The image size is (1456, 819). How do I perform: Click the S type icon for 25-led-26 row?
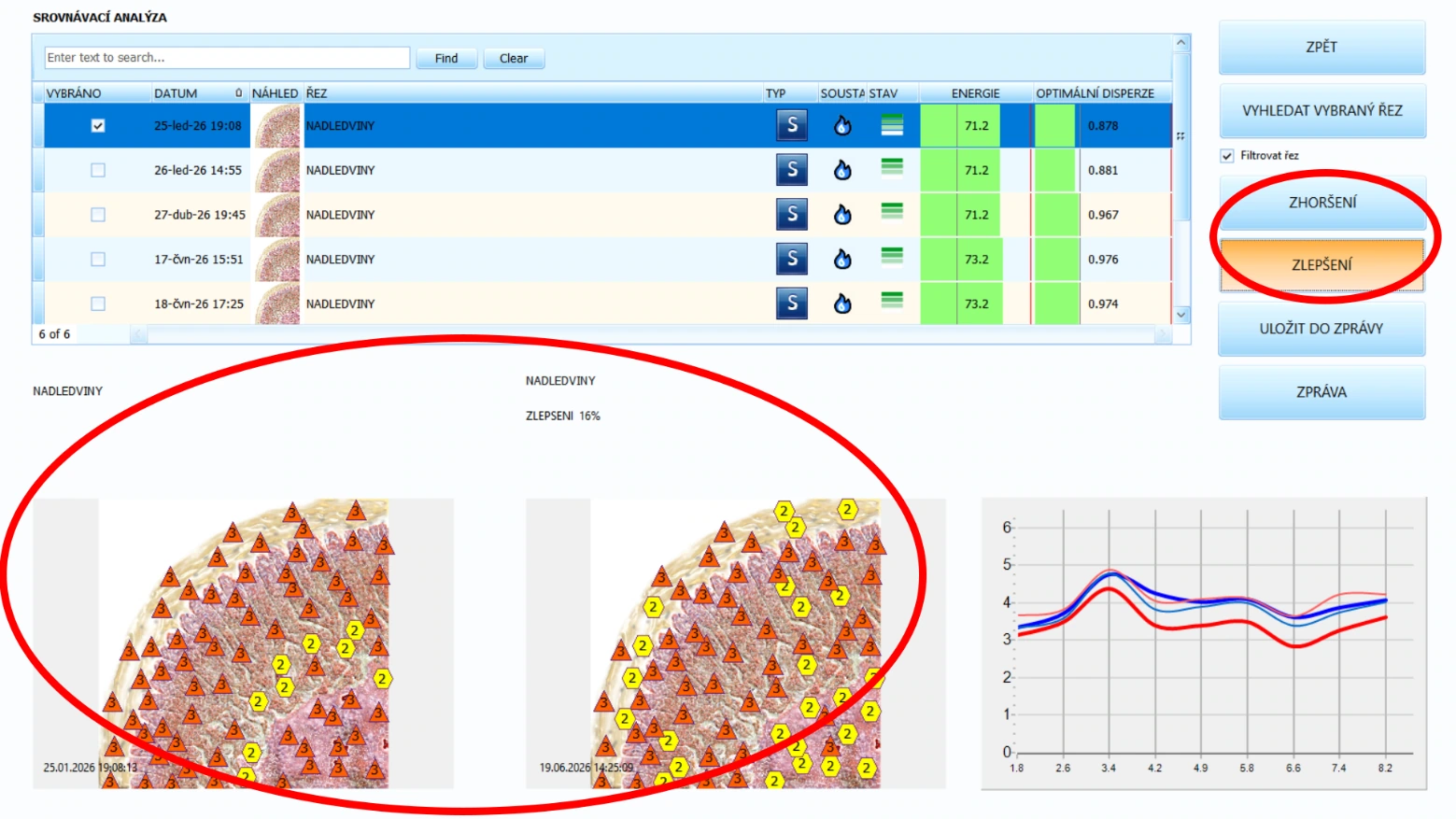[792, 125]
